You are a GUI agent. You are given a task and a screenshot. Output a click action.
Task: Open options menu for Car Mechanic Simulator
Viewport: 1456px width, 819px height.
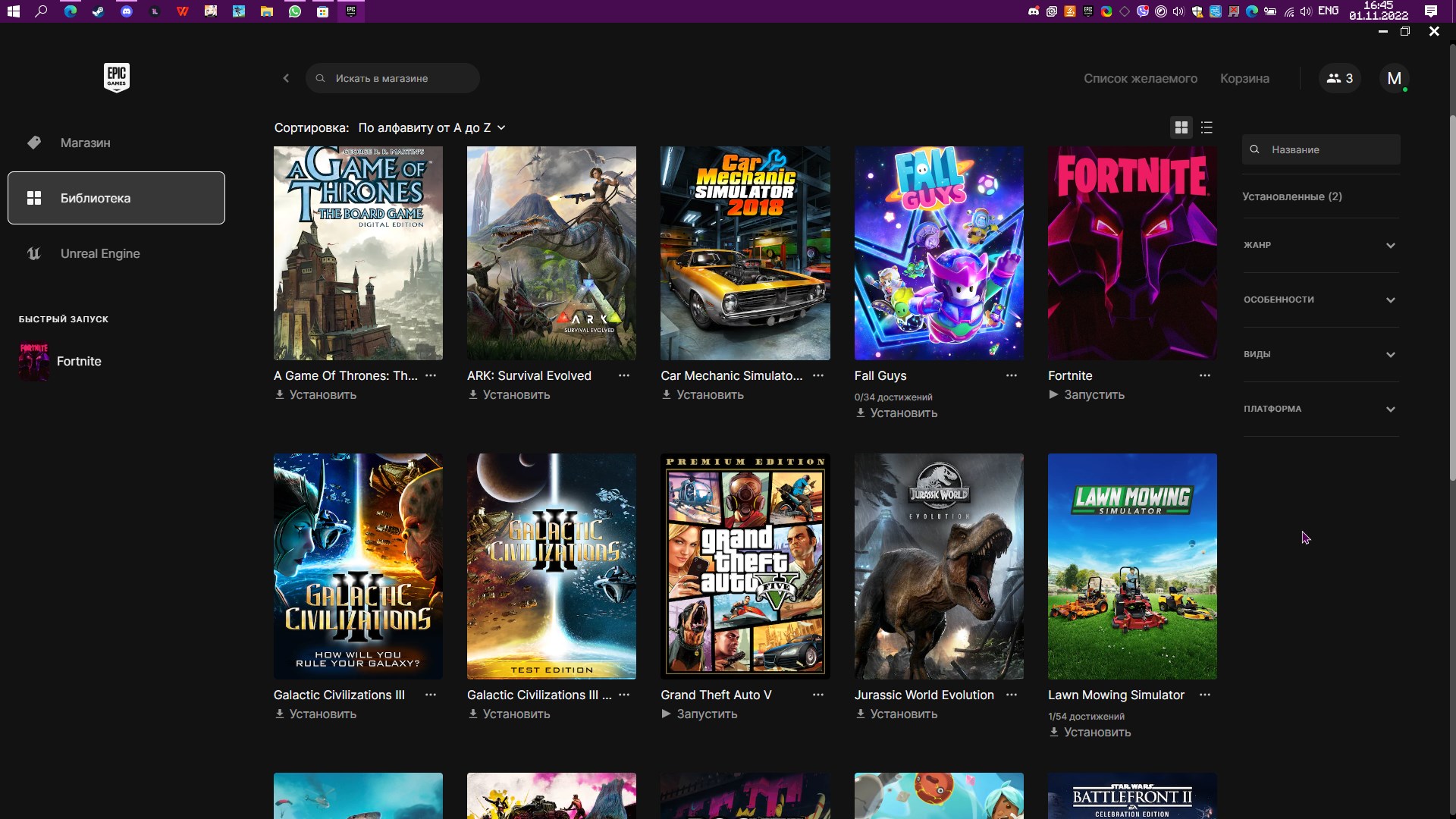pyautogui.click(x=818, y=375)
